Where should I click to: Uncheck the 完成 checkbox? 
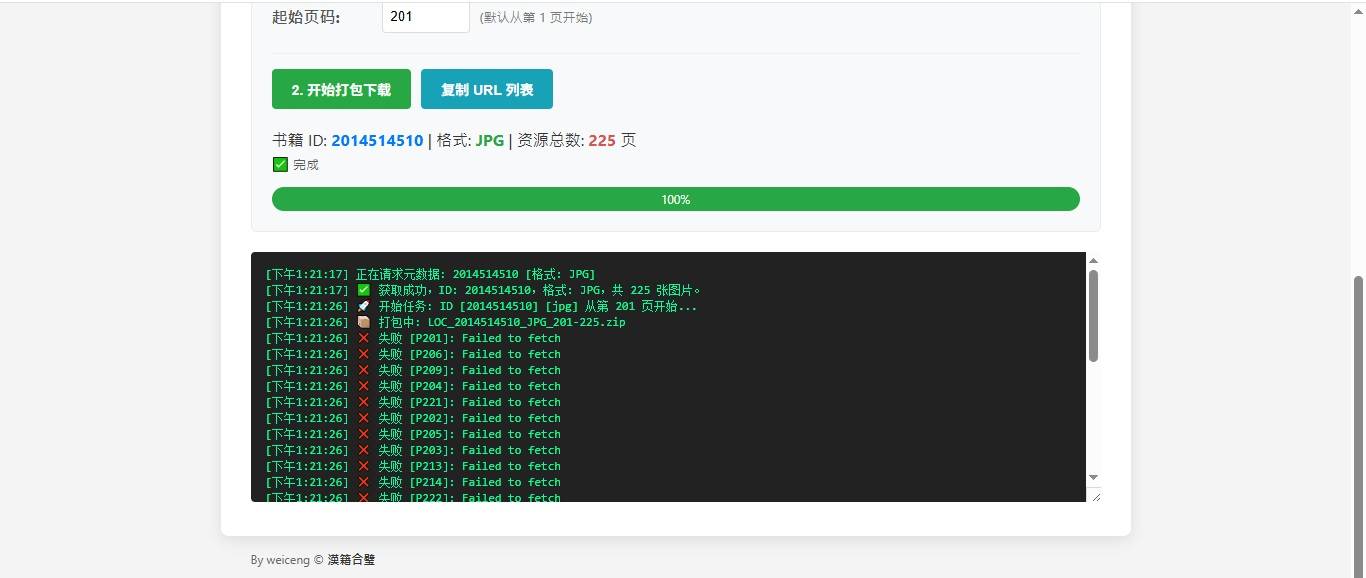pyautogui.click(x=280, y=164)
